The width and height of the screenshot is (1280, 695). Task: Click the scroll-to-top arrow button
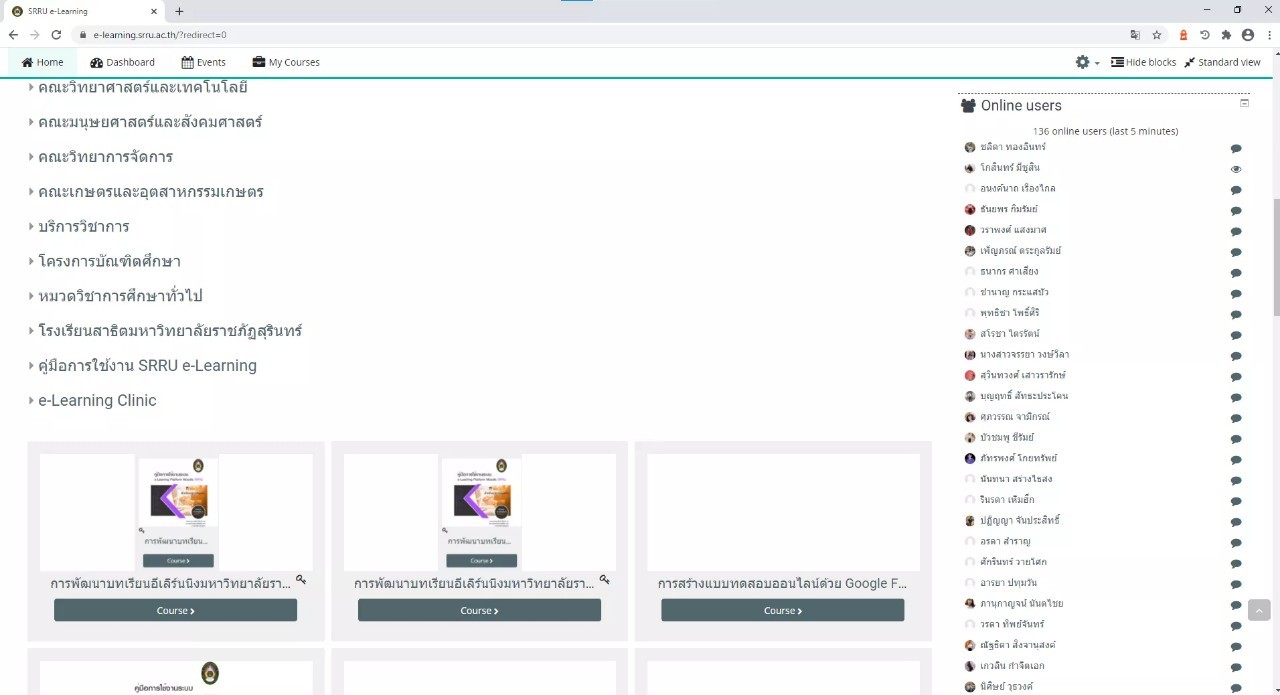coord(1259,610)
